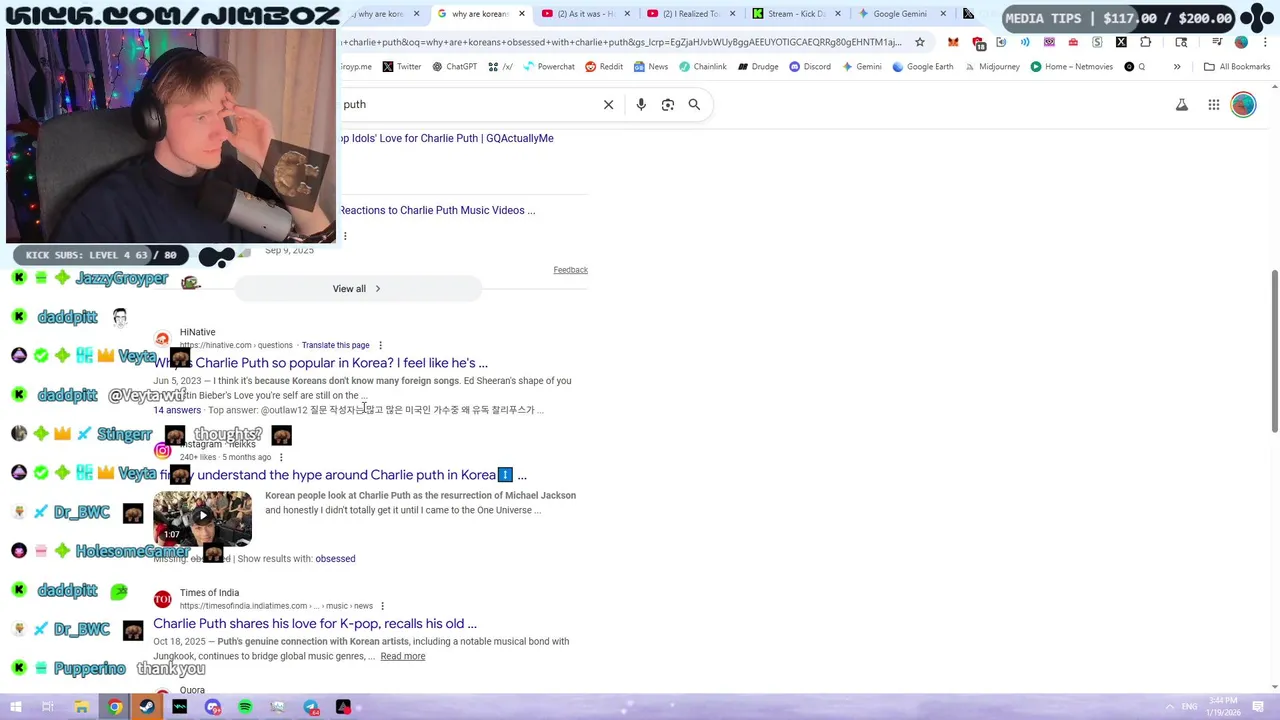Open options menu for Times of India result
The image size is (1280, 720).
(x=382, y=605)
